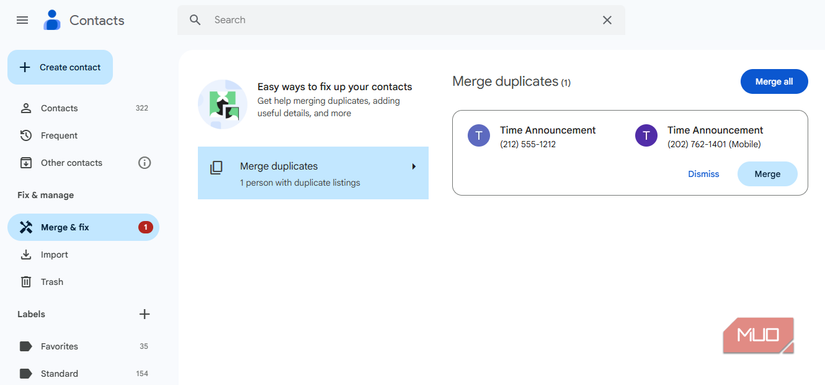This screenshot has width=825, height=385.
Task: Click the Other contacts info icon
Action: pyautogui.click(x=145, y=163)
